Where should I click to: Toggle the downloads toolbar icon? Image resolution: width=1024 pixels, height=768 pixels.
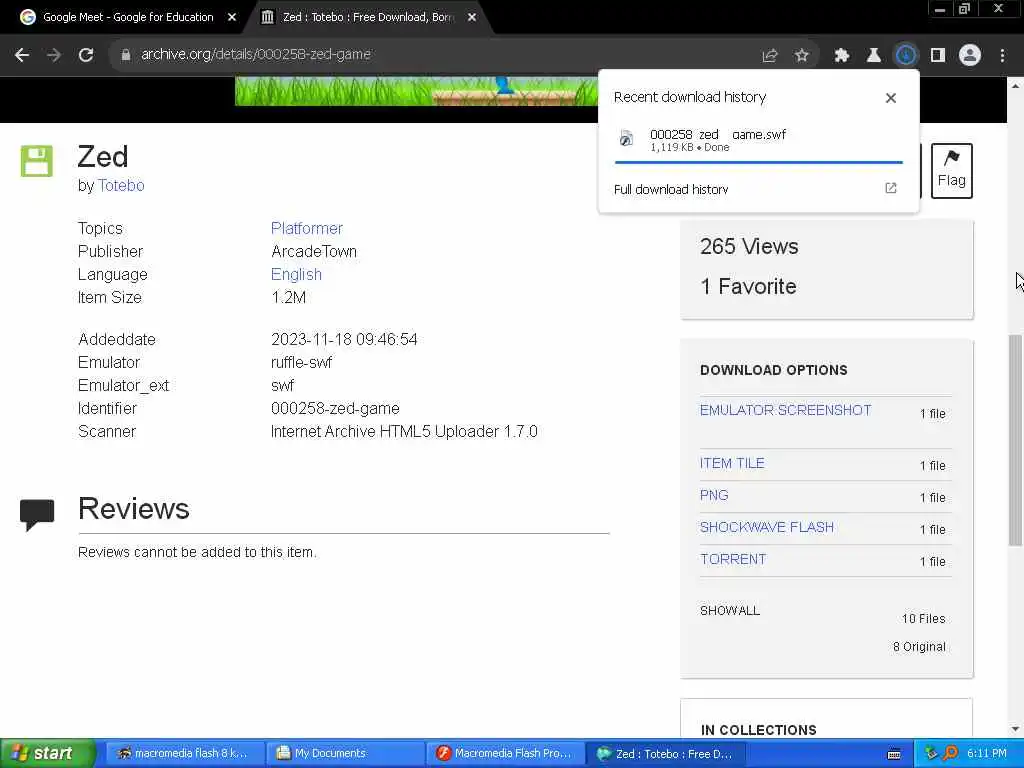pos(906,56)
